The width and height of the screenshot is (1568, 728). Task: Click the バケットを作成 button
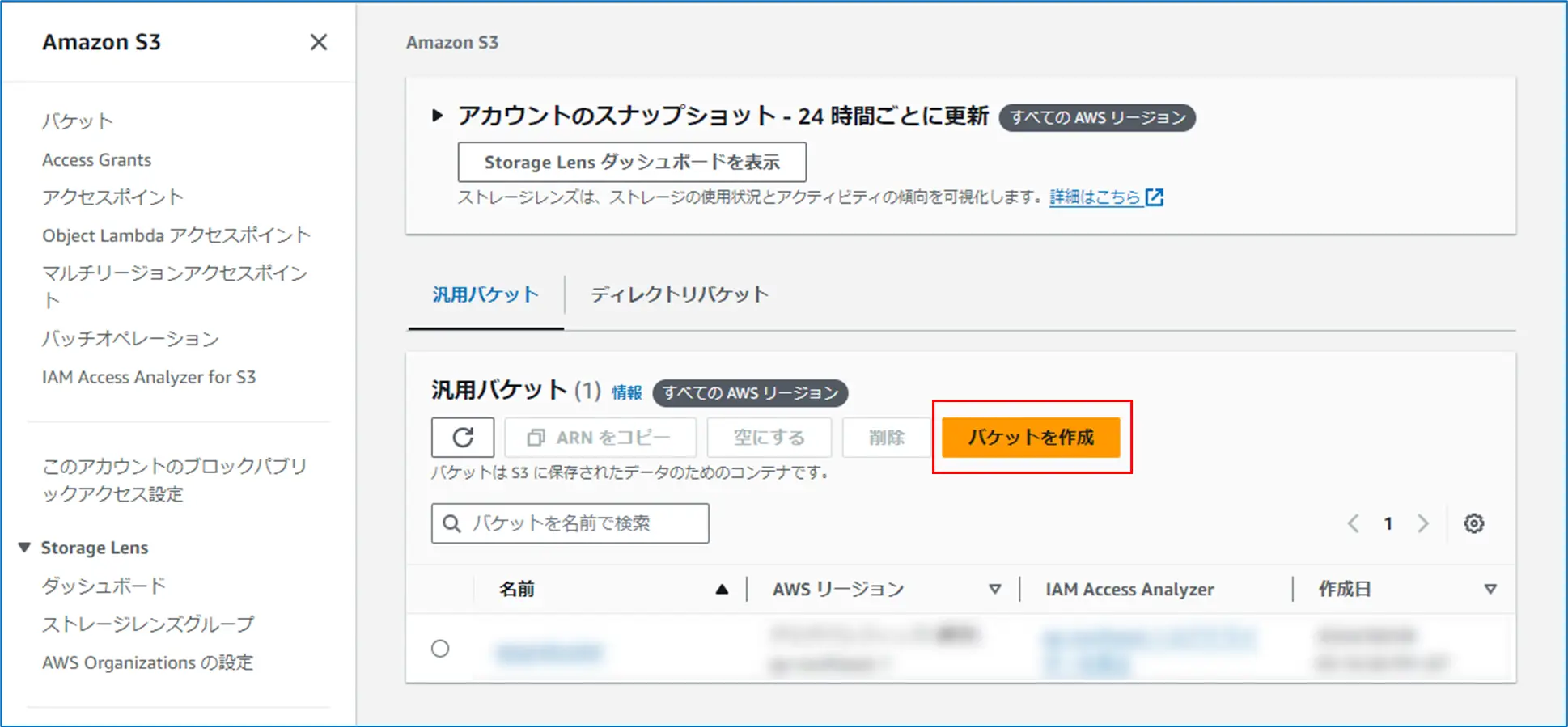point(1031,438)
